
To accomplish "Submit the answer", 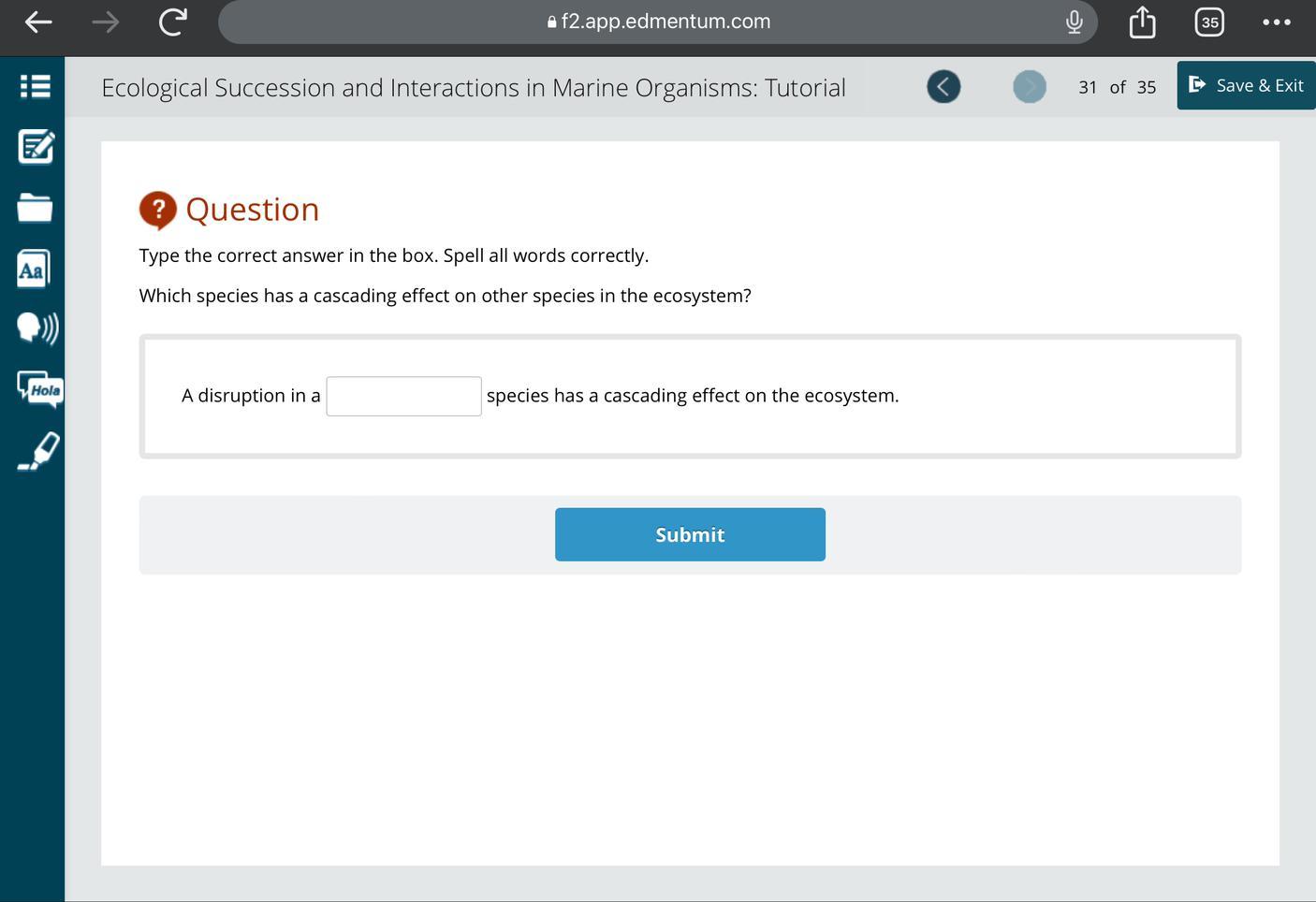I will tap(690, 534).
